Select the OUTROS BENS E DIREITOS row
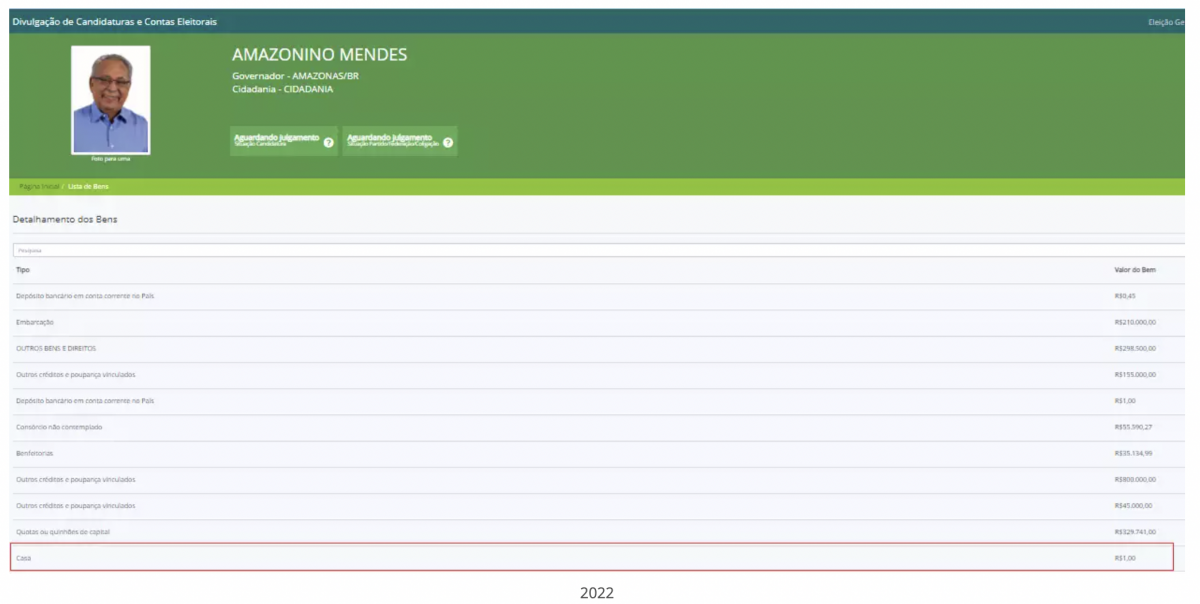This screenshot has height=604, width=1200. pyautogui.click(x=56, y=348)
